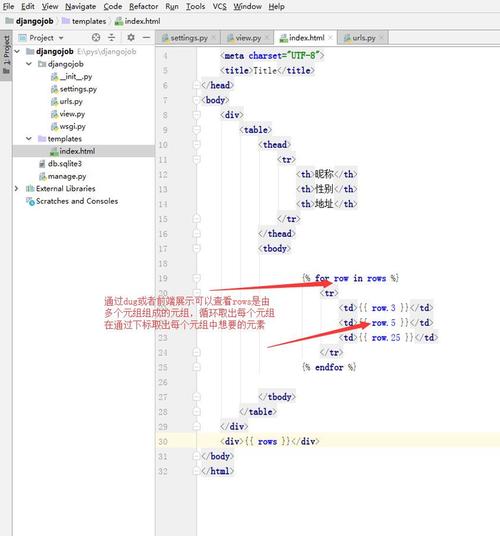Click the index.html breadcrumb
This screenshot has width=500, height=536.
138,21
